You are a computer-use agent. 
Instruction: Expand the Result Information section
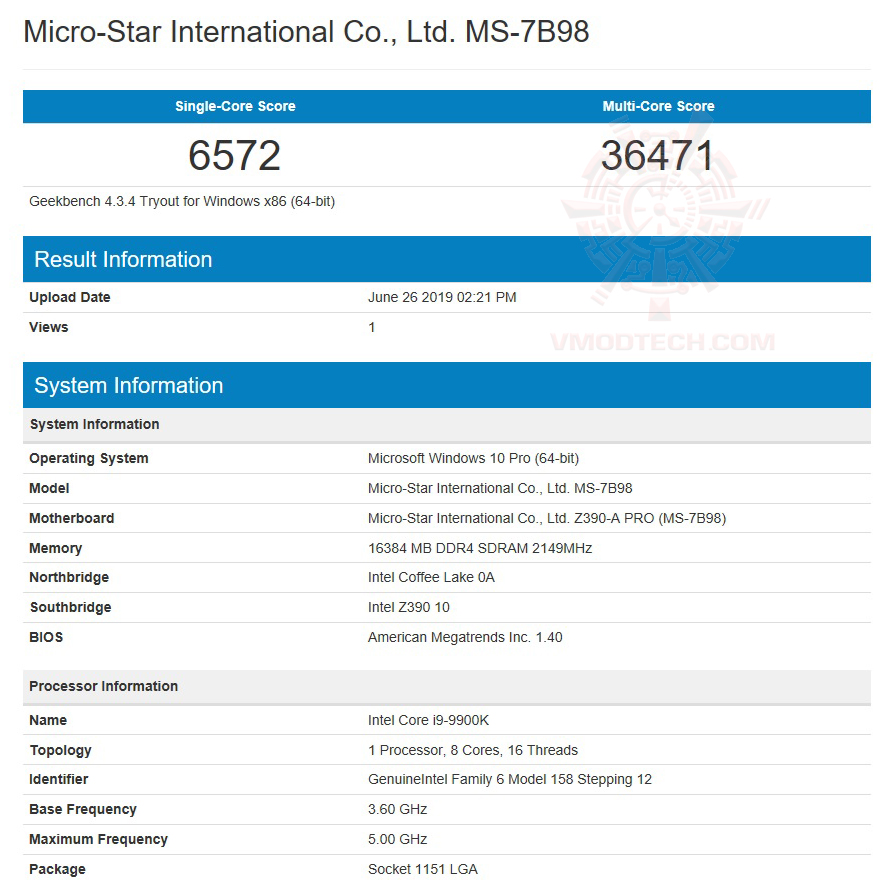point(123,259)
